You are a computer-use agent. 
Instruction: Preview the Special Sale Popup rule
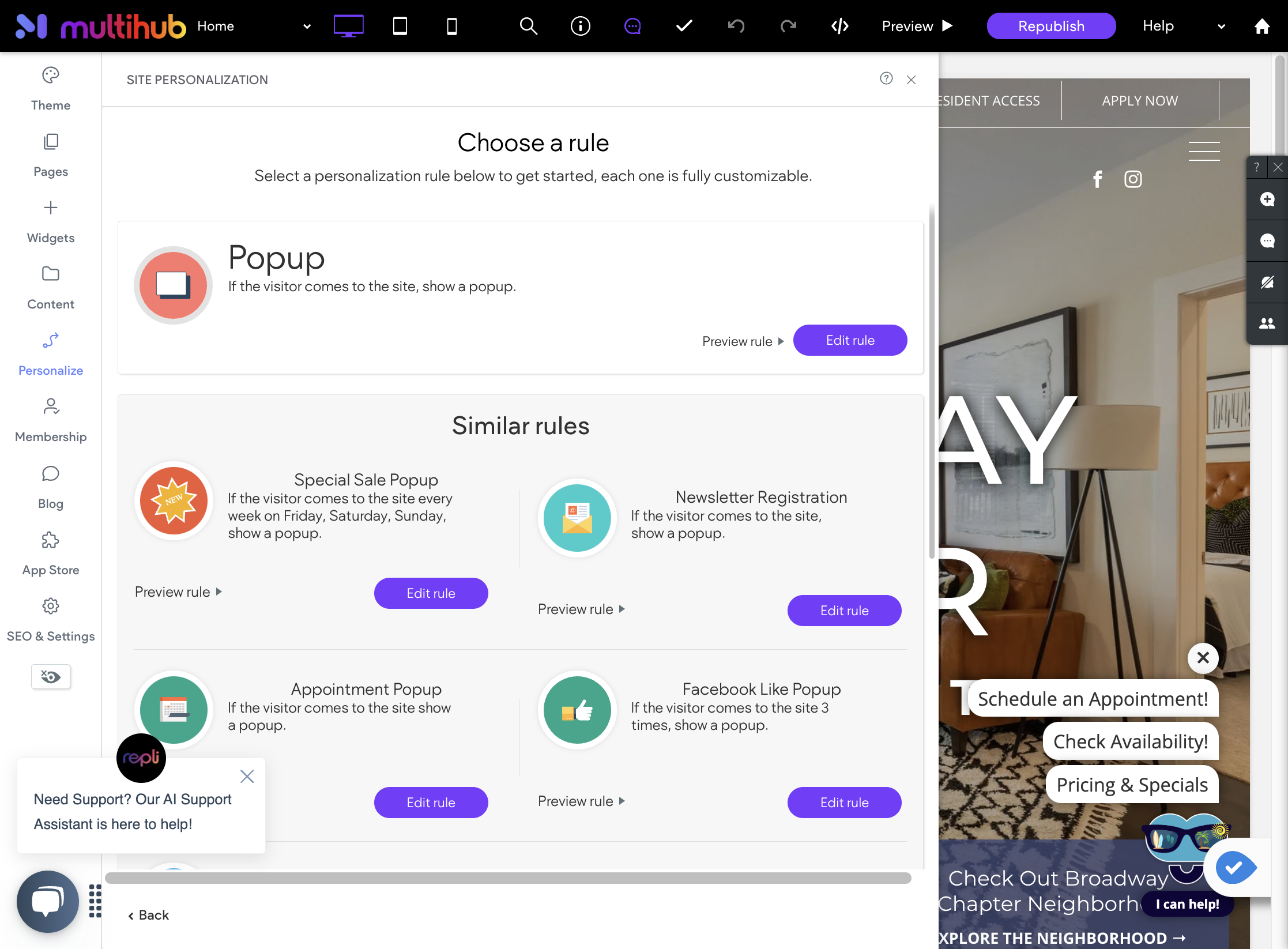coord(179,592)
